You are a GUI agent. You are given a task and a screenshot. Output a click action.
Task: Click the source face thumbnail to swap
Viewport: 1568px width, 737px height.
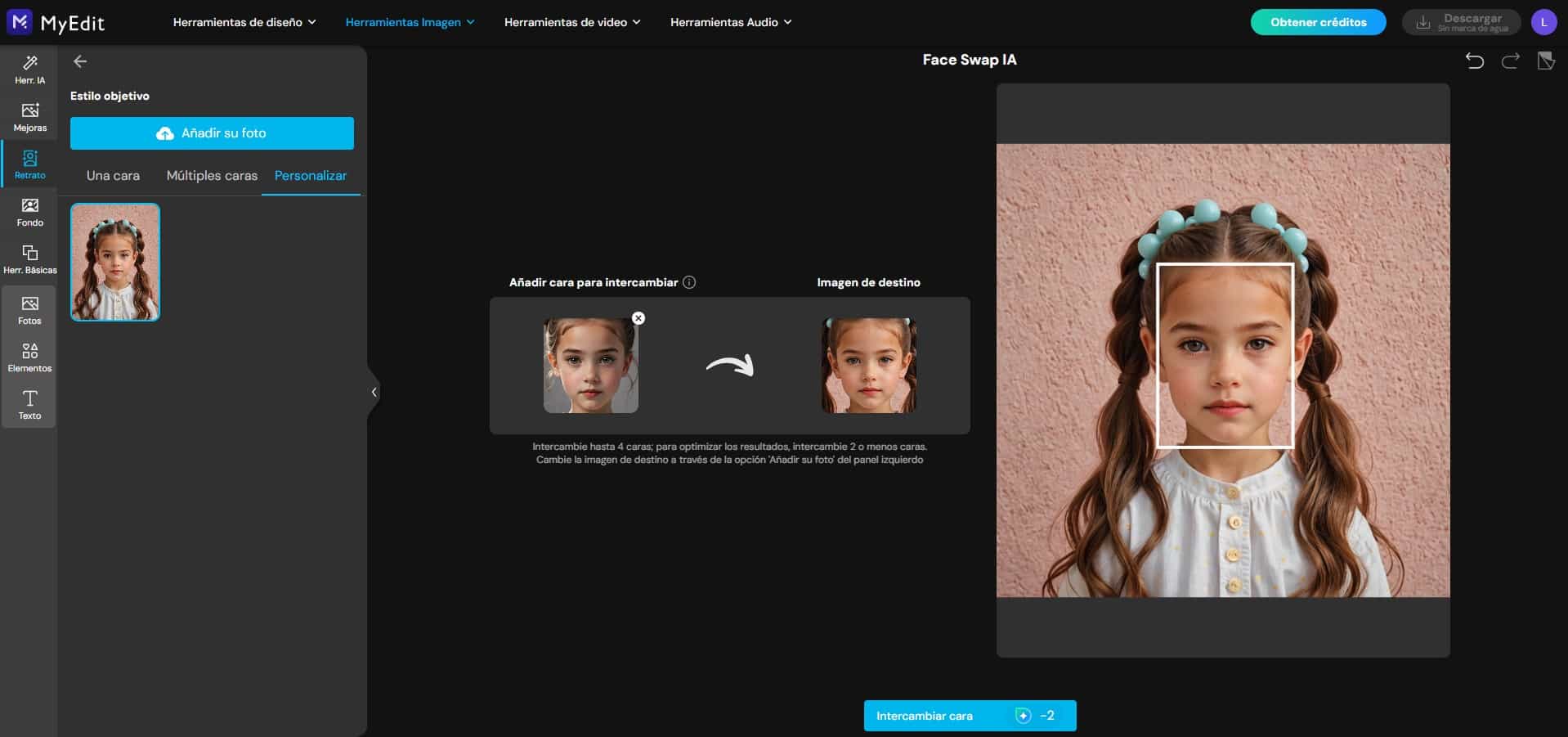coord(591,366)
